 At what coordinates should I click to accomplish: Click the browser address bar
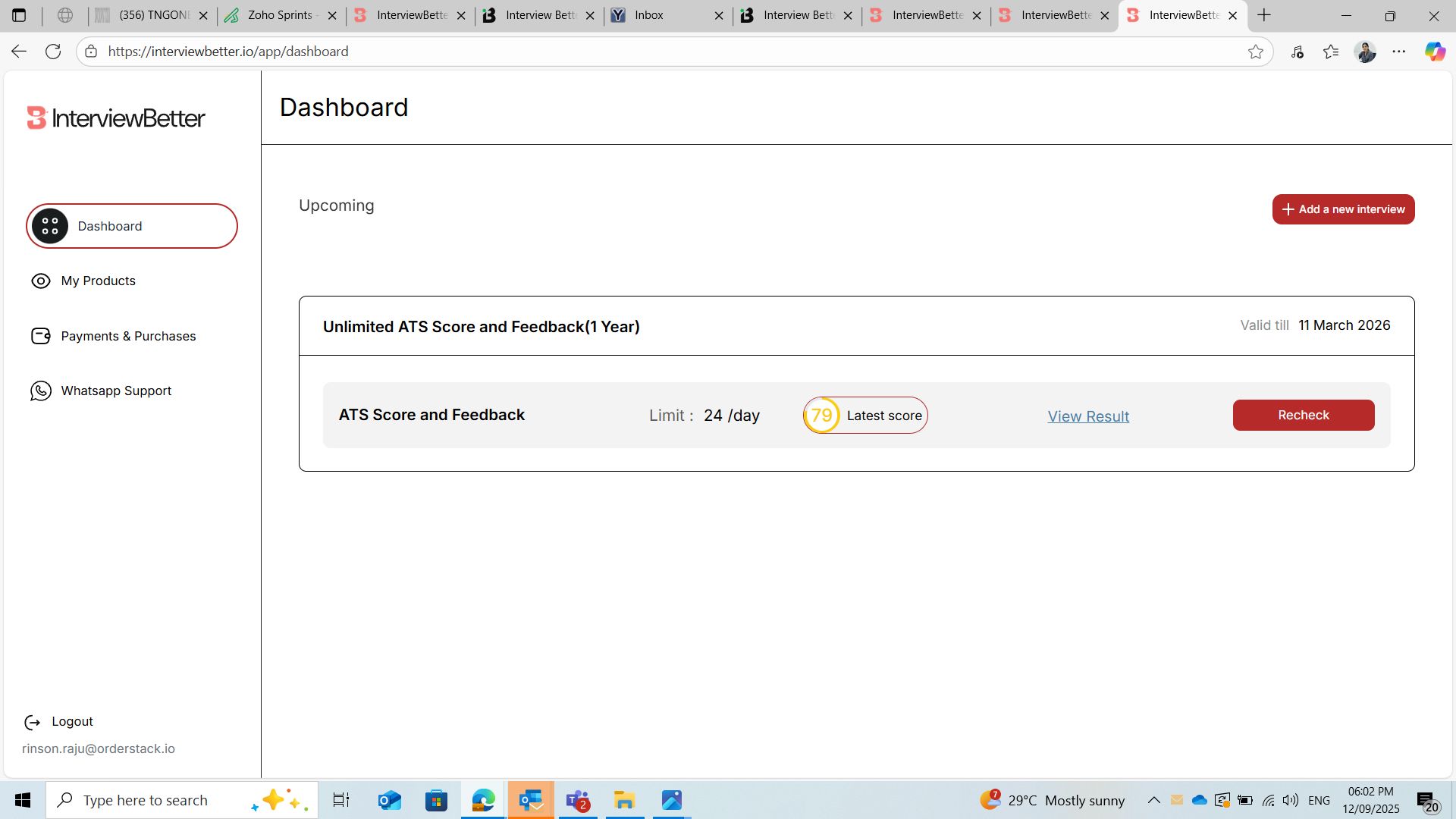(379, 51)
